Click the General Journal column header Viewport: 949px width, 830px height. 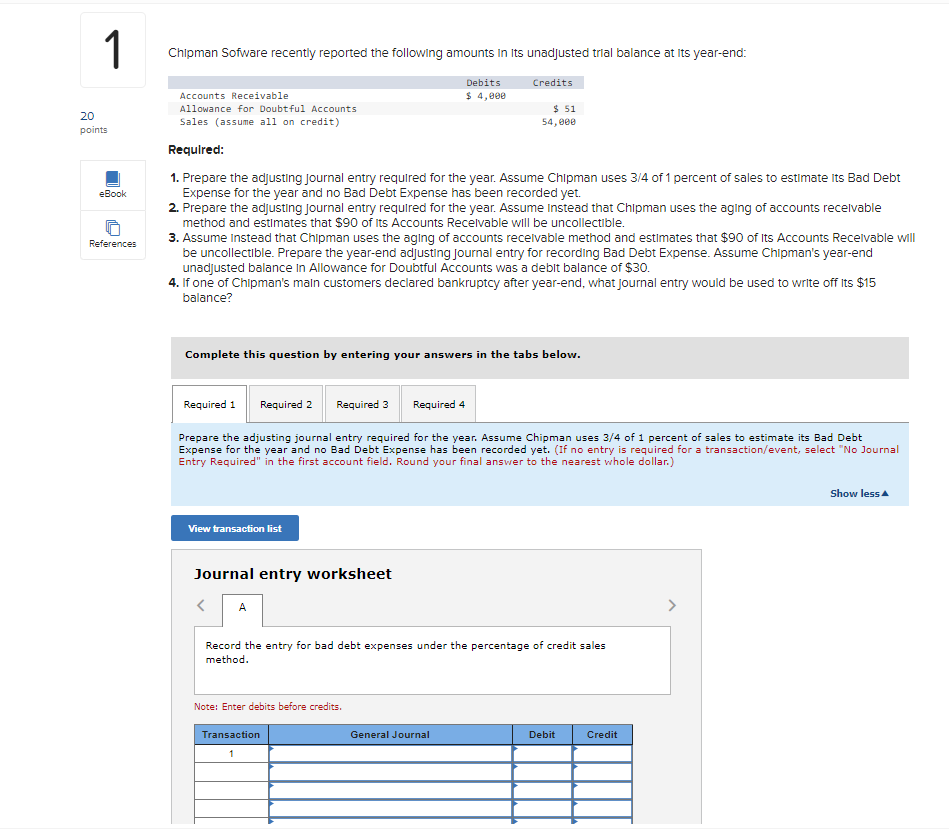tap(390, 734)
